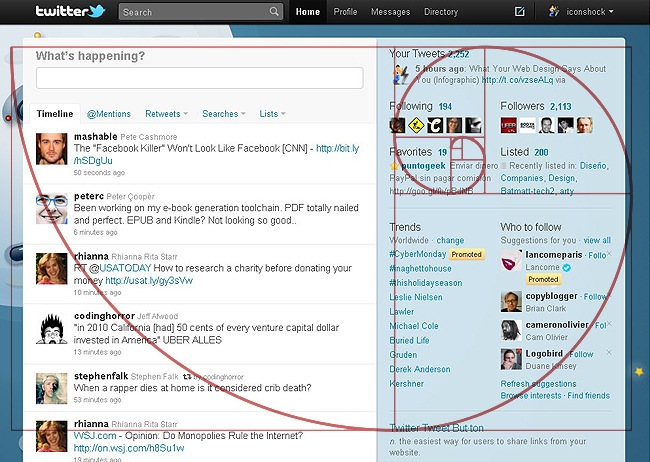Viewport: 650px width, 462px height.
Task: Open Messages in the top navigation
Action: pyautogui.click(x=390, y=12)
